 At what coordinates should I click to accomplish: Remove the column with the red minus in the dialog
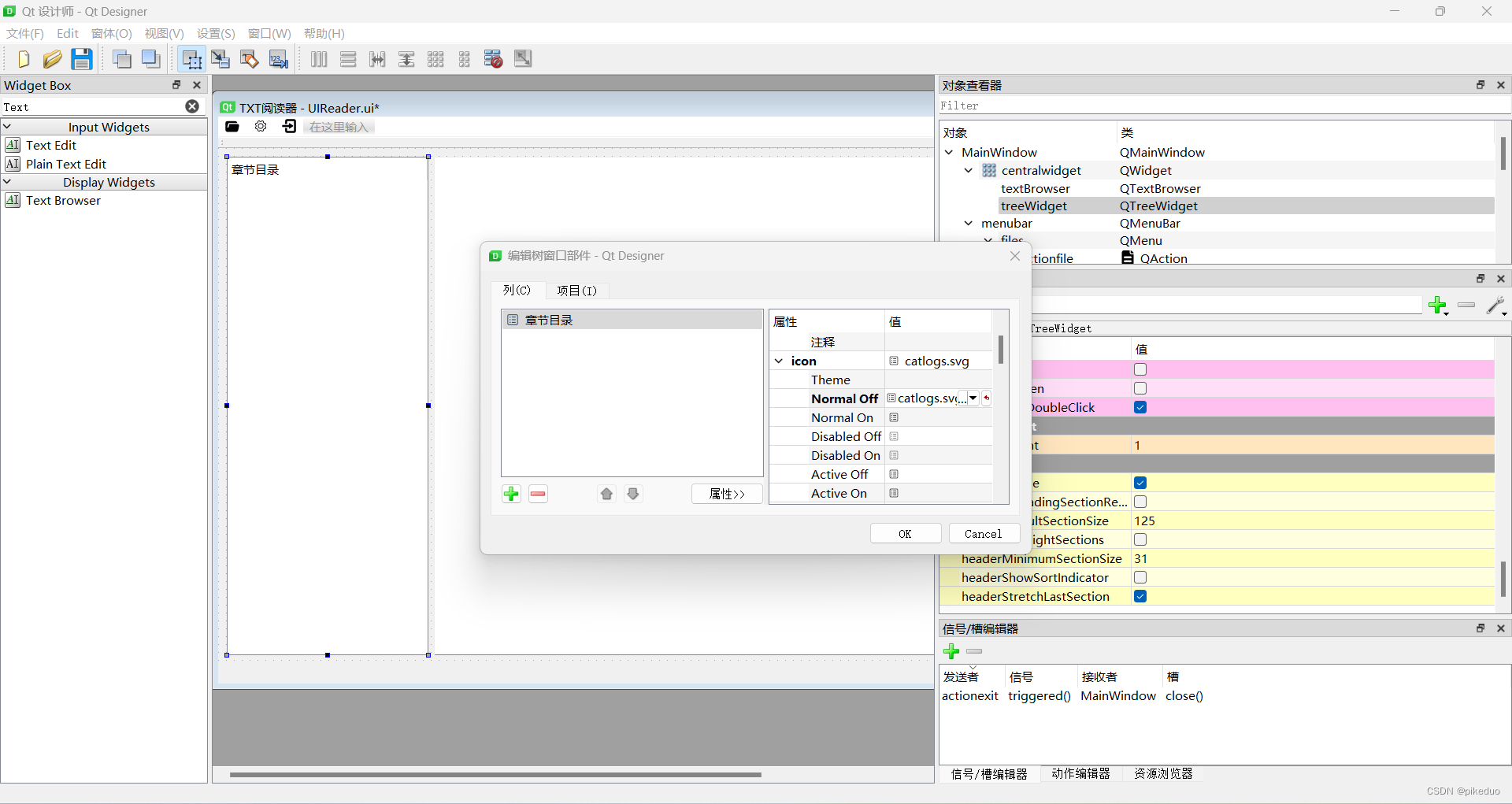(539, 494)
